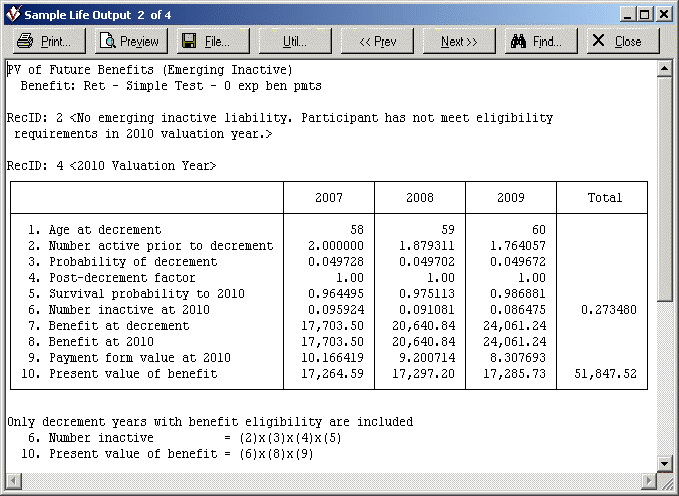Image resolution: width=679 pixels, height=496 pixels.
Task: Click the horizontal scrollbar left arrow
Action: (x=13, y=480)
